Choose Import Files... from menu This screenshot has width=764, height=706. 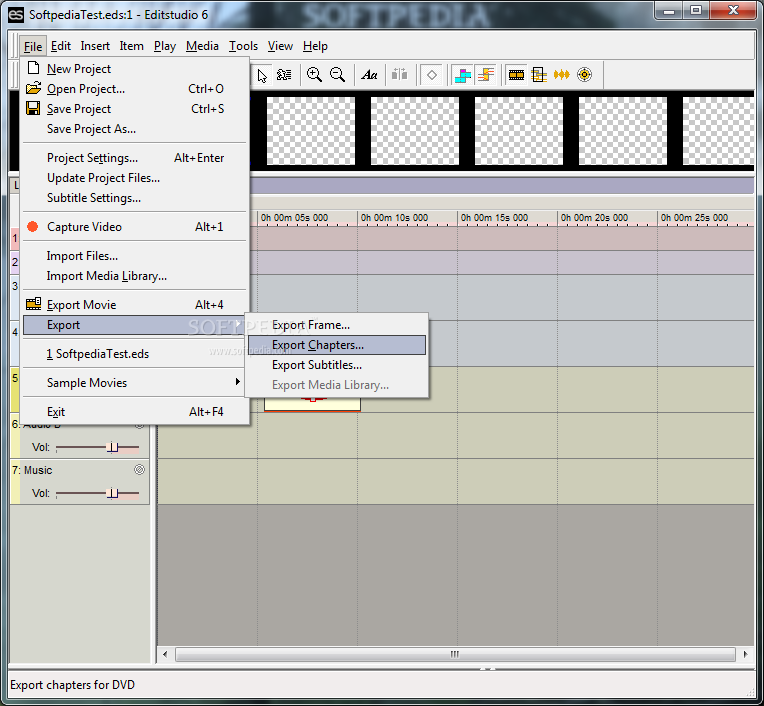(x=134, y=256)
